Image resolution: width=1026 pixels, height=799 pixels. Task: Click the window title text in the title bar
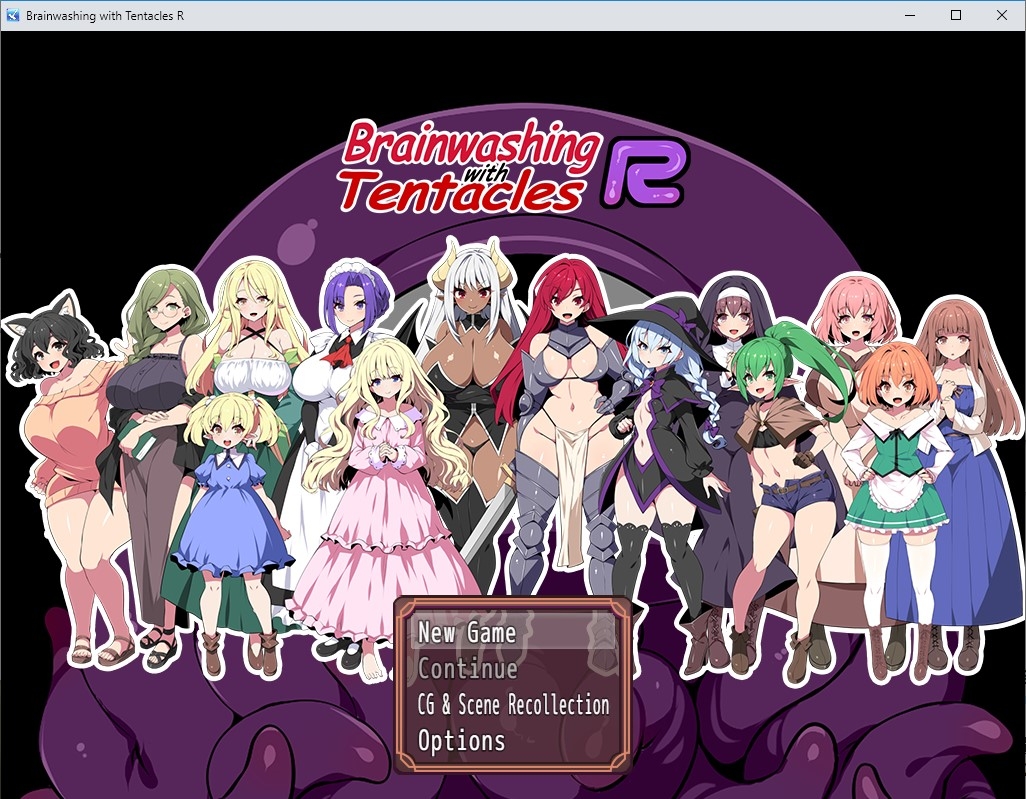pyautogui.click(x=105, y=16)
